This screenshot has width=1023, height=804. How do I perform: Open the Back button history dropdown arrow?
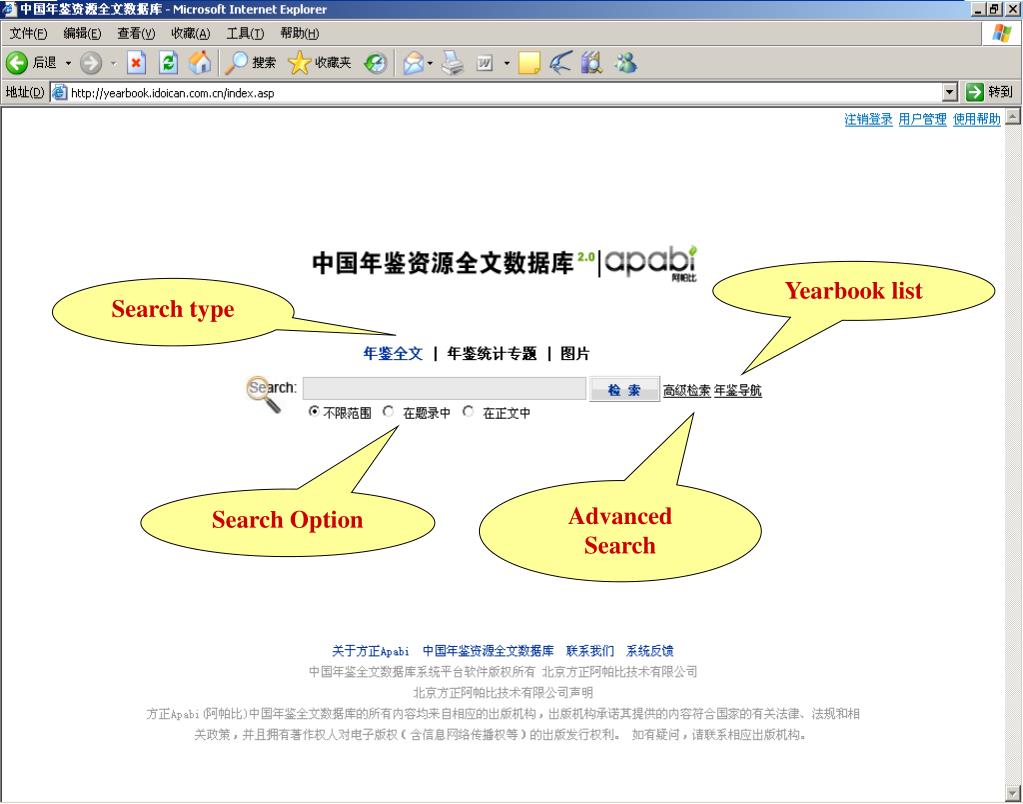point(68,63)
